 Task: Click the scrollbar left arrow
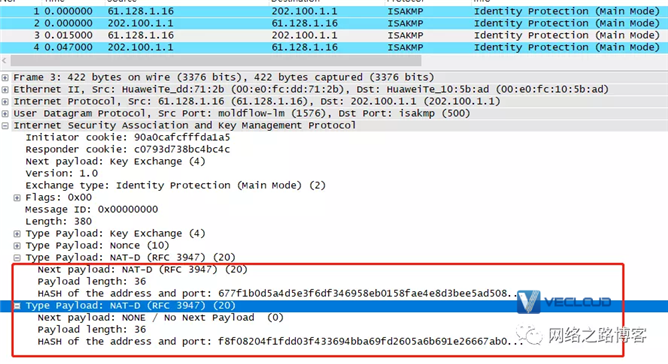(x=4, y=61)
